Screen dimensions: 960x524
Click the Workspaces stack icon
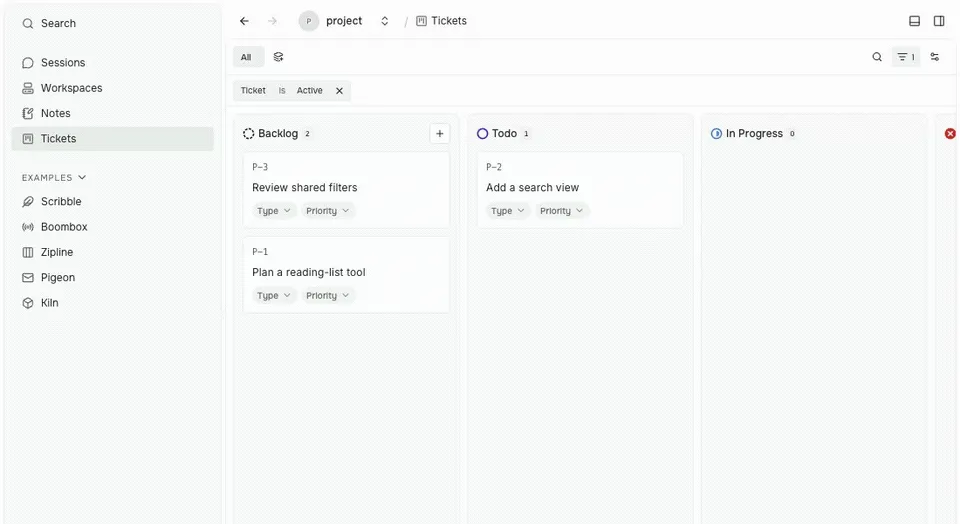pyautogui.click(x=28, y=88)
